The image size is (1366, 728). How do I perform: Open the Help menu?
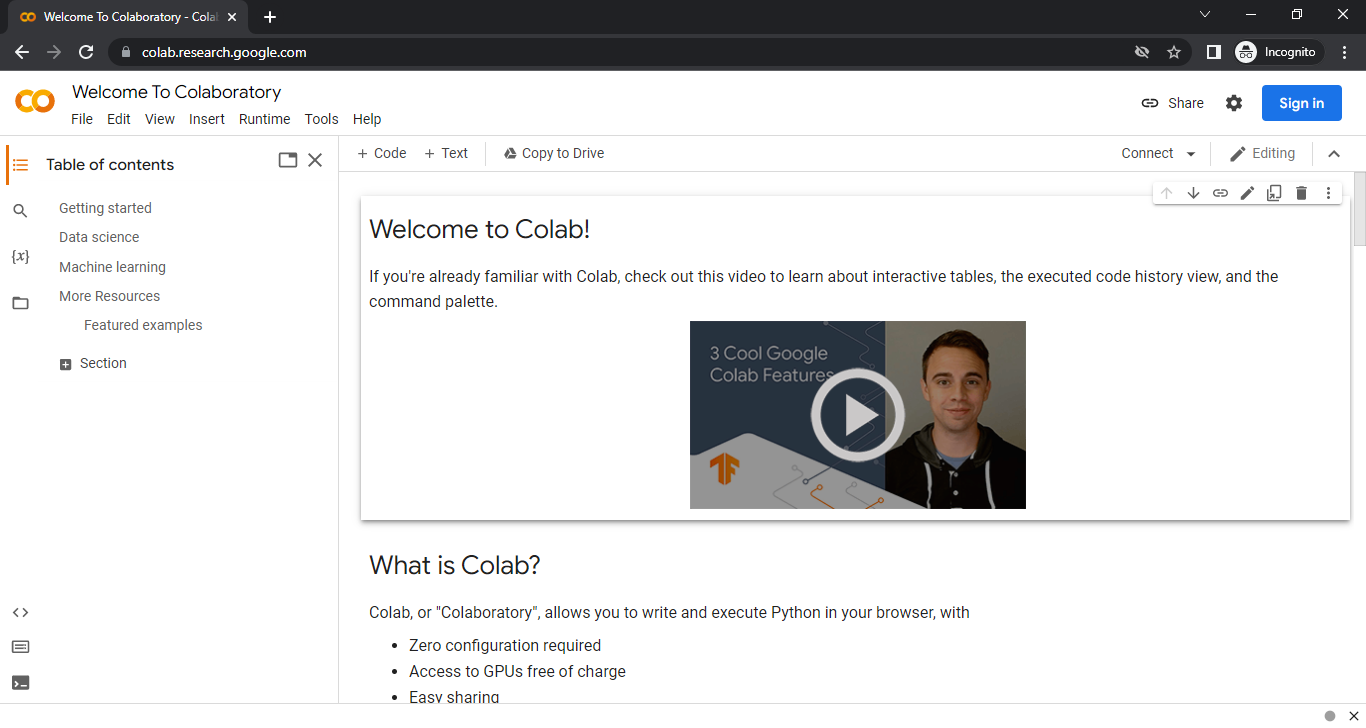point(367,119)
